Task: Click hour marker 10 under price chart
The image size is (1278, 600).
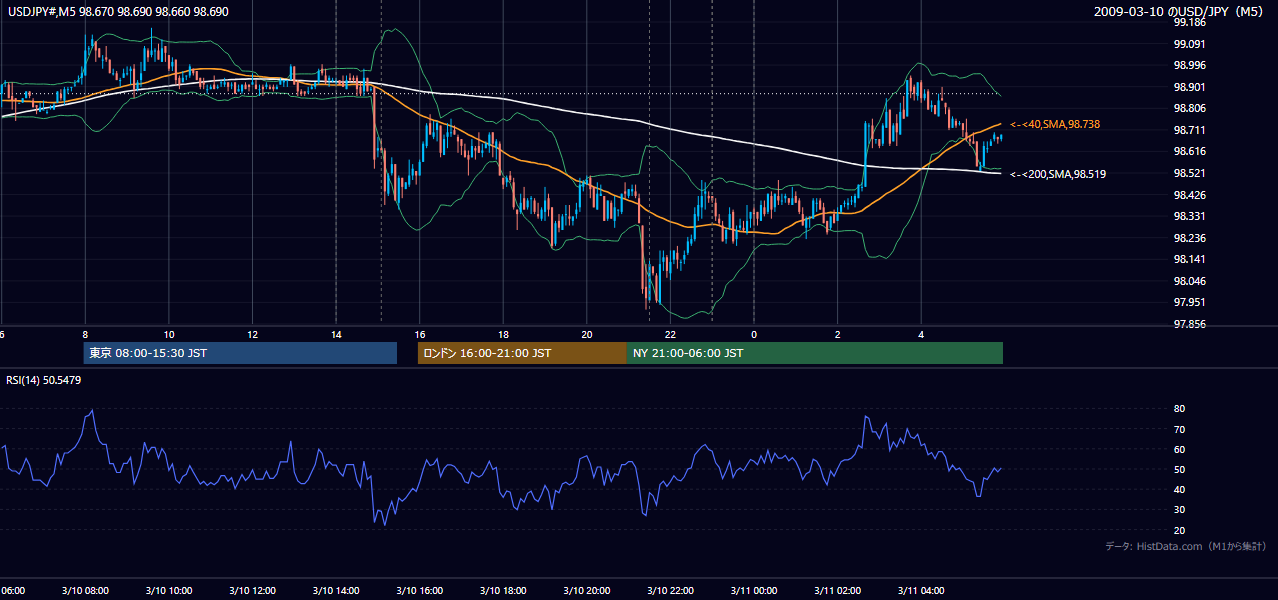Action: [x=169, y=334]
